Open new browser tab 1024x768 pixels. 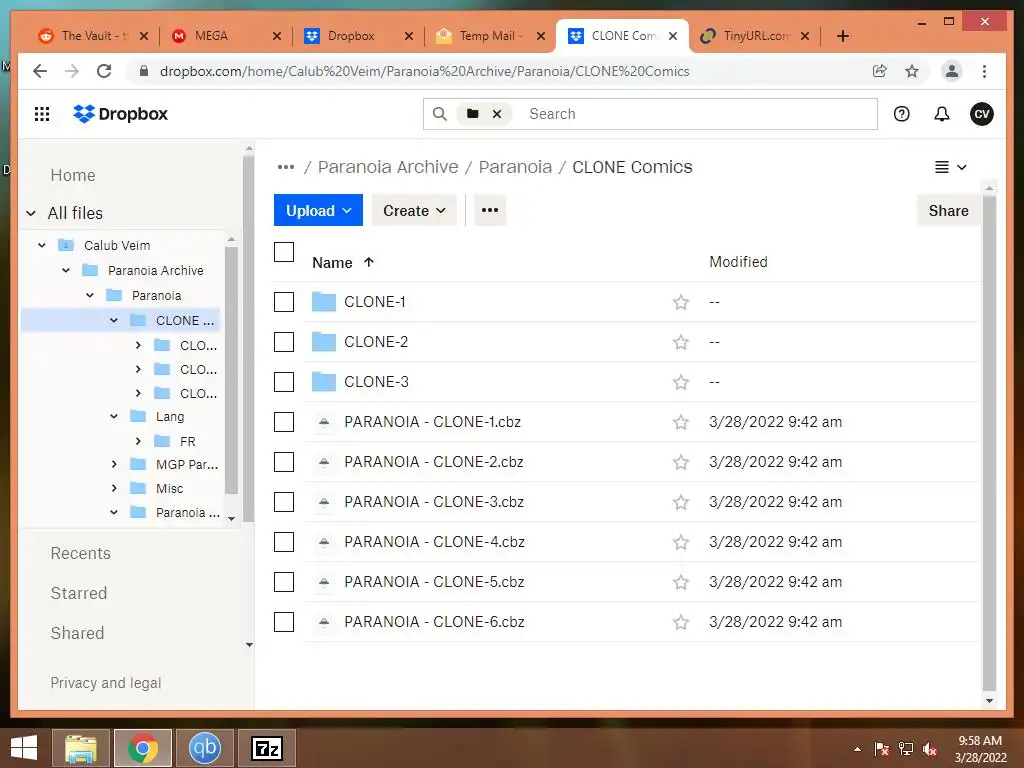pyautogui.click(x=842, y=36)
